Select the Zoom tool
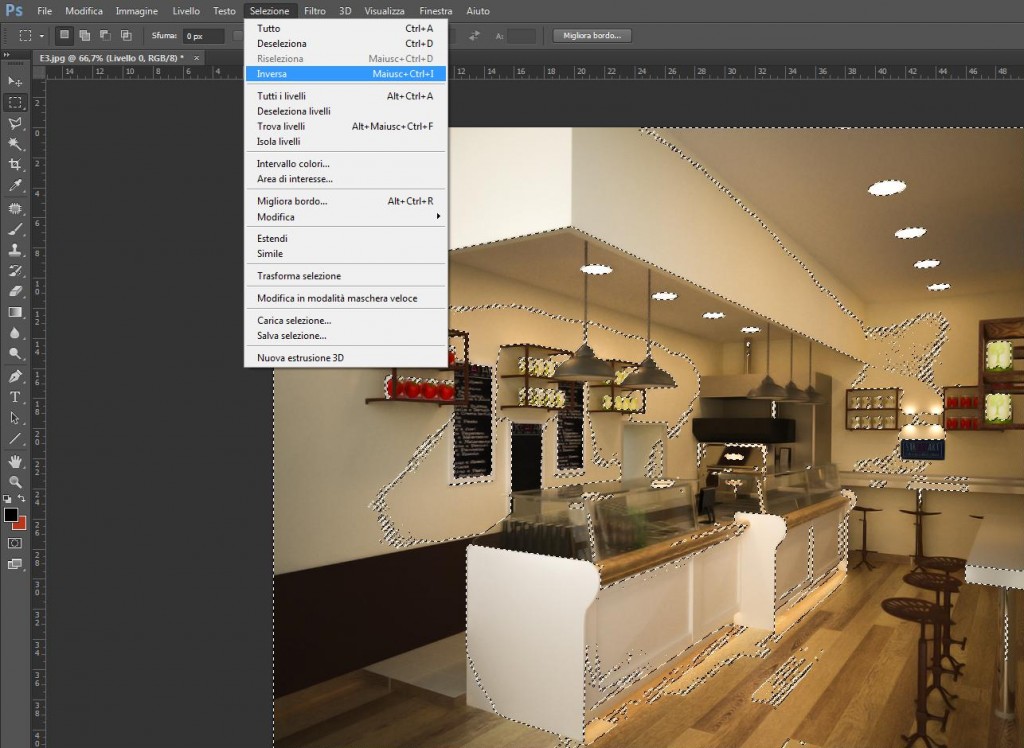 [15, 482]
